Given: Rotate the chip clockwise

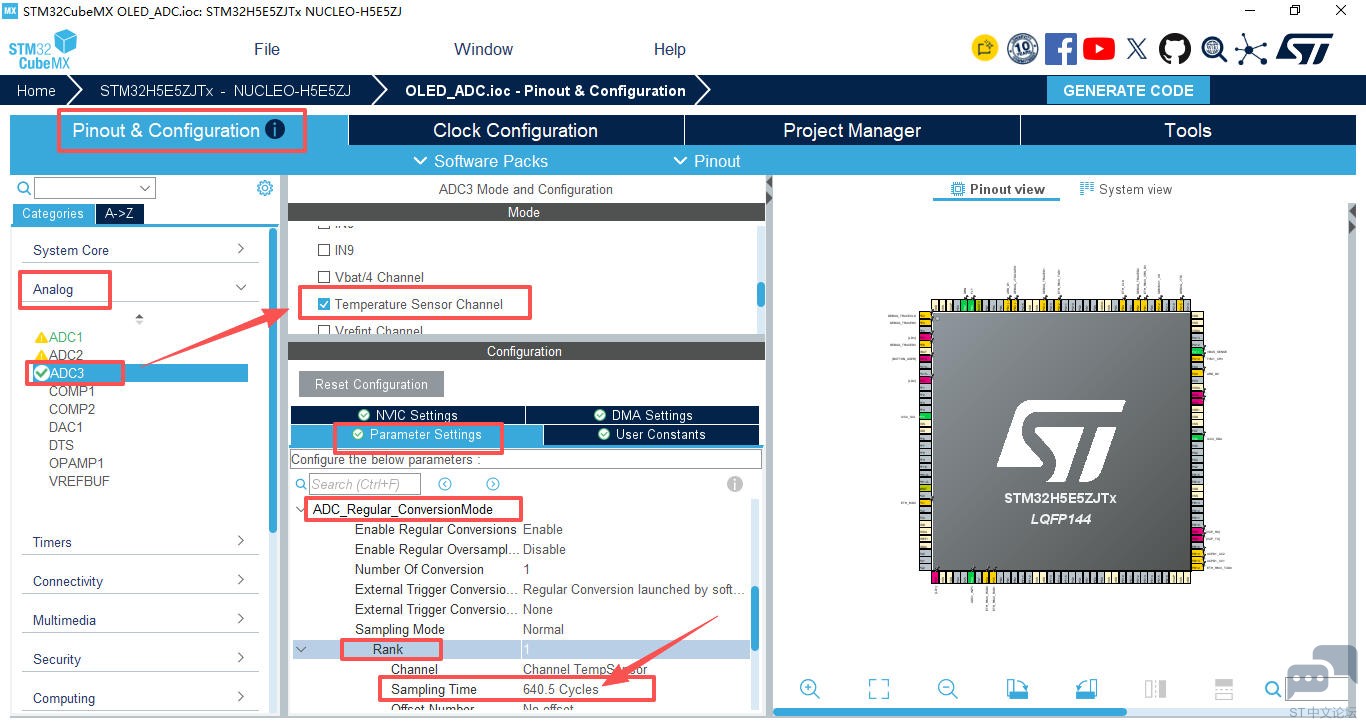Looking at the screenshot, I should point(1017,689).
